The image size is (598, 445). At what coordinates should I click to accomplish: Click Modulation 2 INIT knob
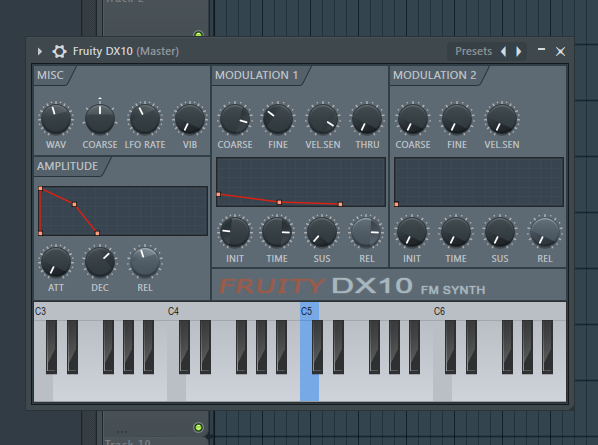pos(412,232)
